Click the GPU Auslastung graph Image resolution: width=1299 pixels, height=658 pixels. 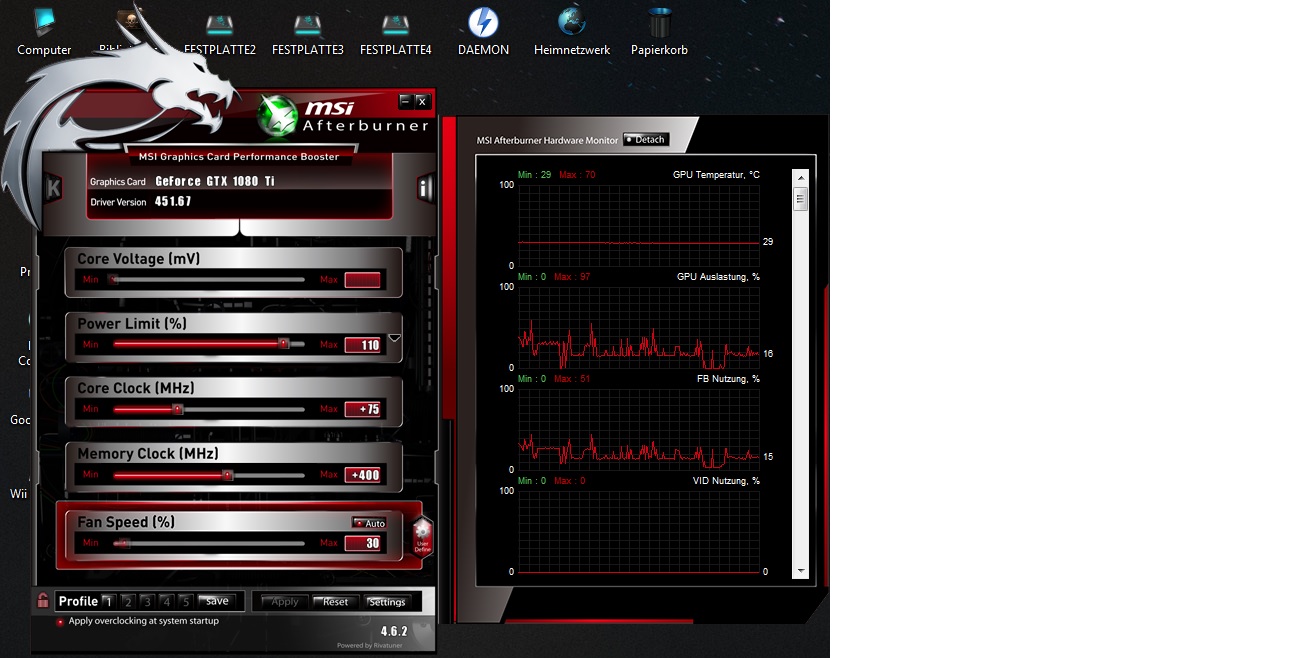(x=638, y=327)
